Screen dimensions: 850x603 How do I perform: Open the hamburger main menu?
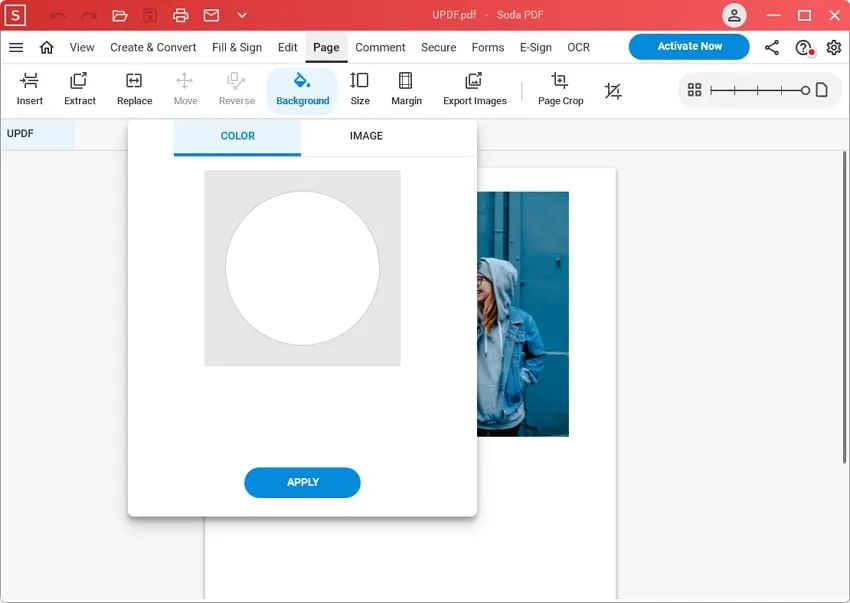click(16, 47)
